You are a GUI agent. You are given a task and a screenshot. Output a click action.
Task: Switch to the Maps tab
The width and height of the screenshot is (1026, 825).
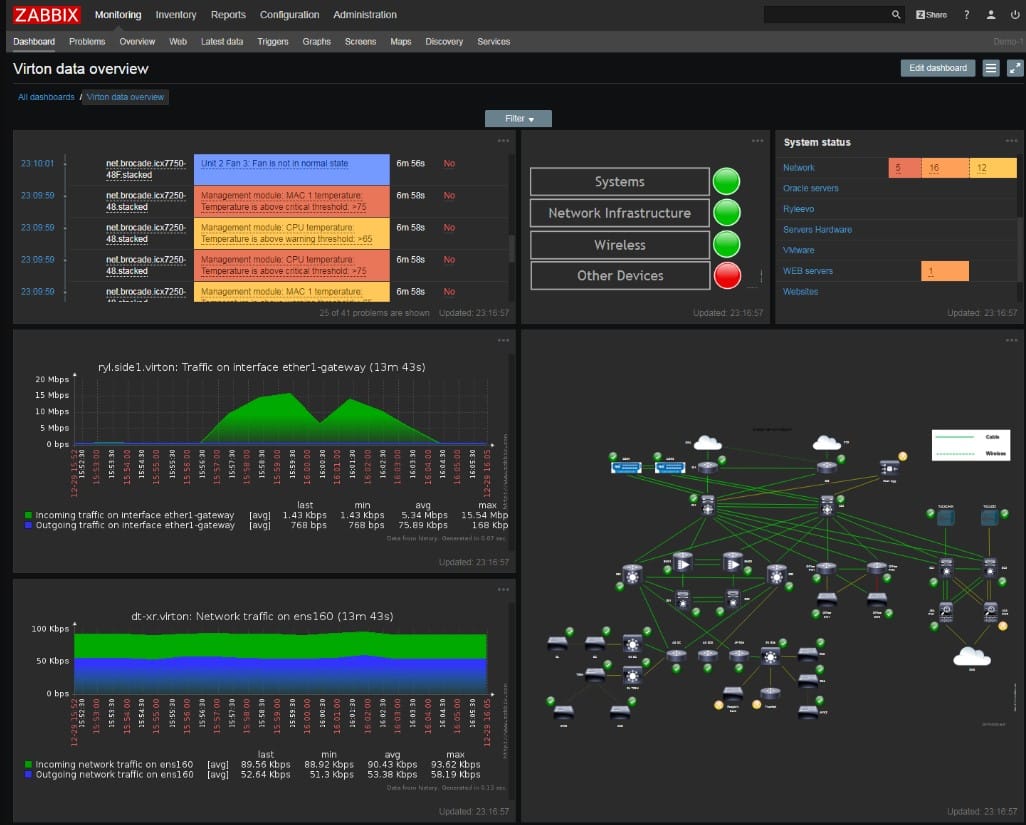400,41
